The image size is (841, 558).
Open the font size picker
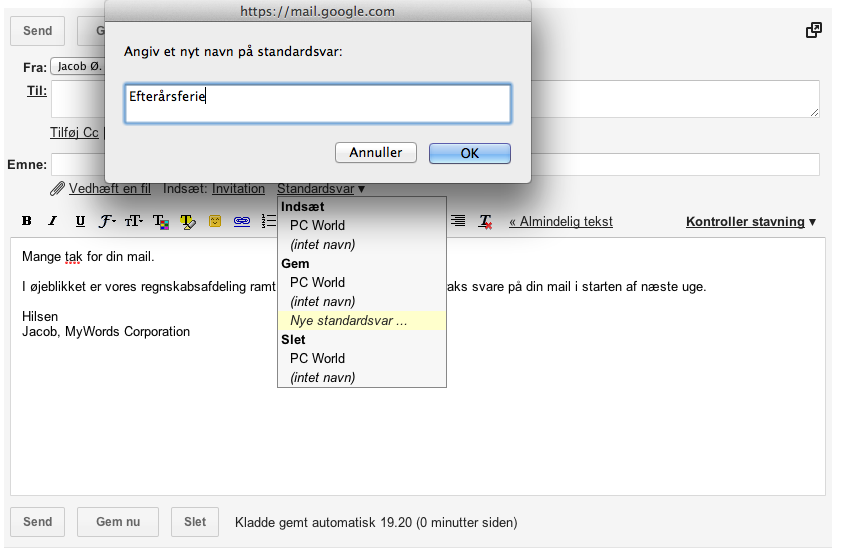pyautogui.click(x=133, y=222)
